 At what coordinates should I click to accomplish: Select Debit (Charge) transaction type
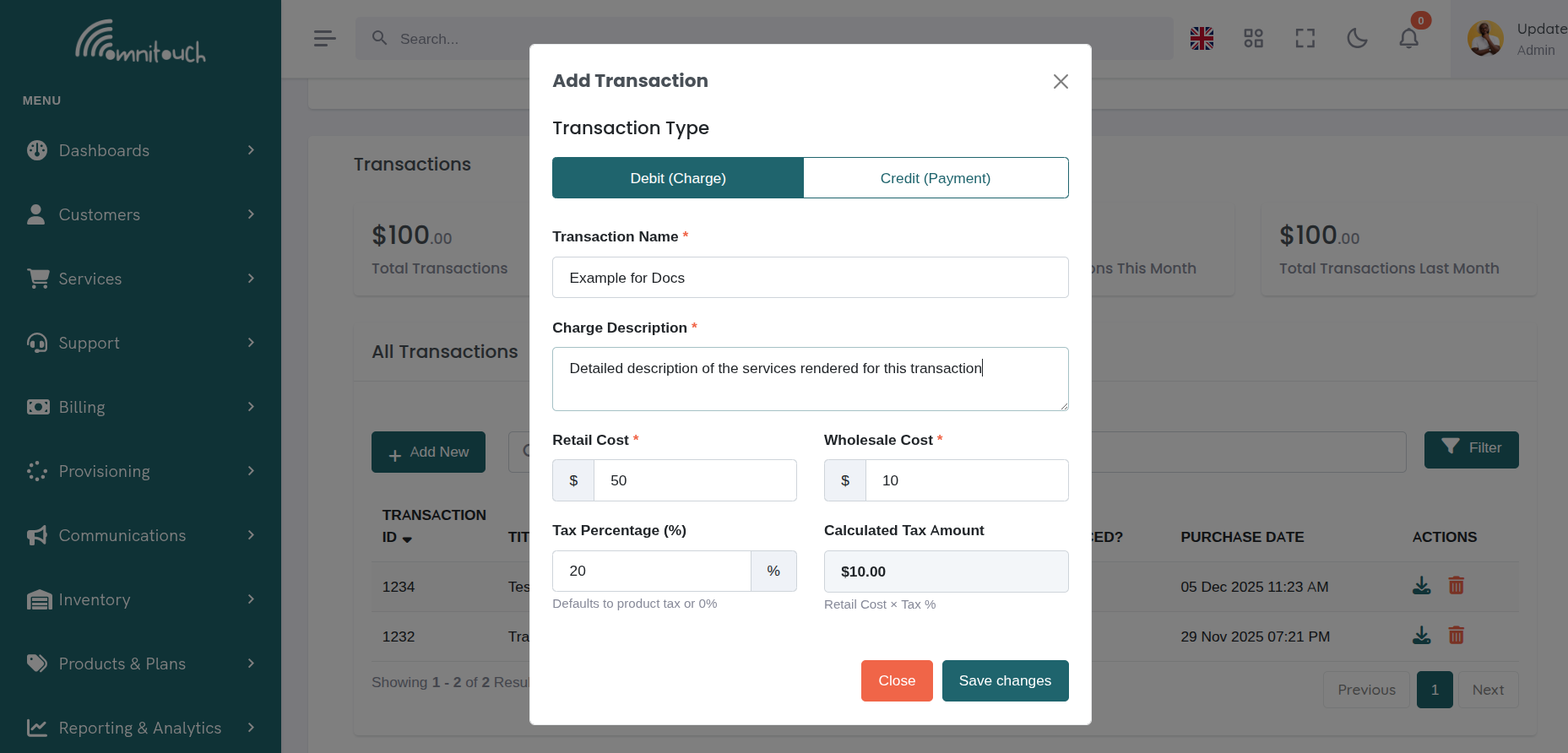pyautogui.click(x=677, y=178)
